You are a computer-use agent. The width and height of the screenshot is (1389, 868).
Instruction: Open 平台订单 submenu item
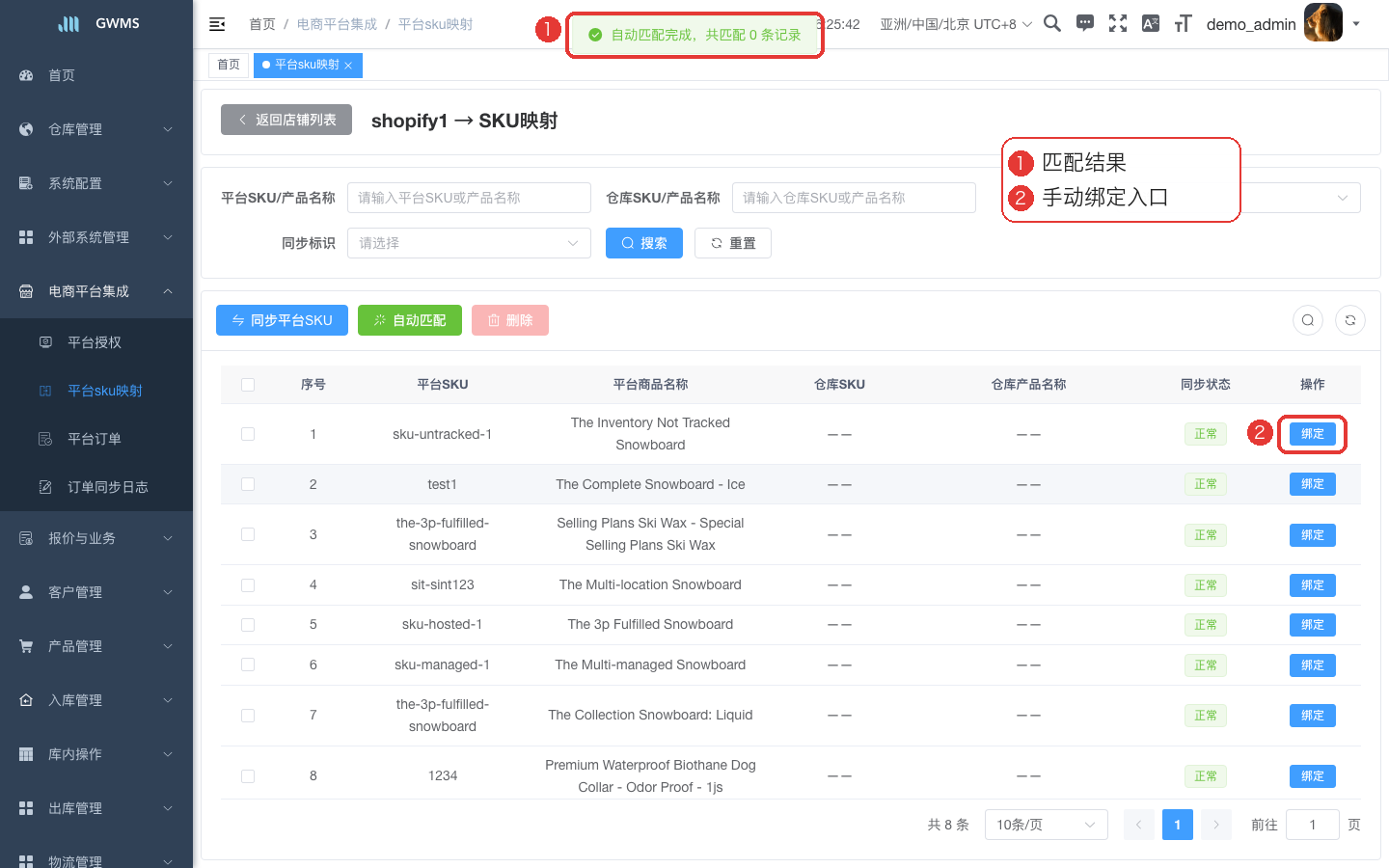(96, 439)
